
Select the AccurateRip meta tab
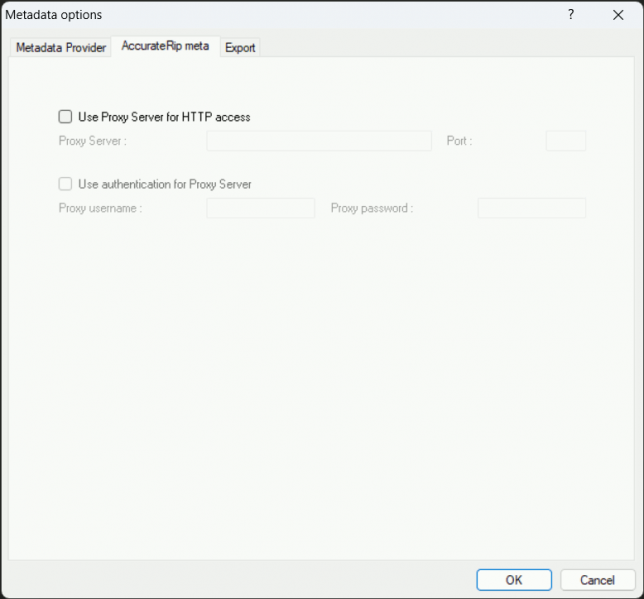point(165,46)
